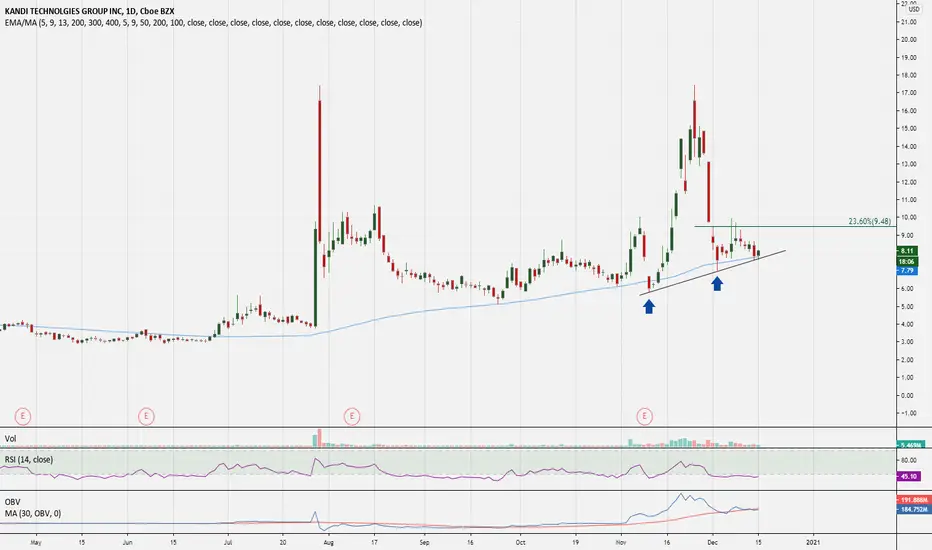Screen dimensions: 932x550
Task: Click the volume value tag 5.469M
Action: [x=911, y=445]
